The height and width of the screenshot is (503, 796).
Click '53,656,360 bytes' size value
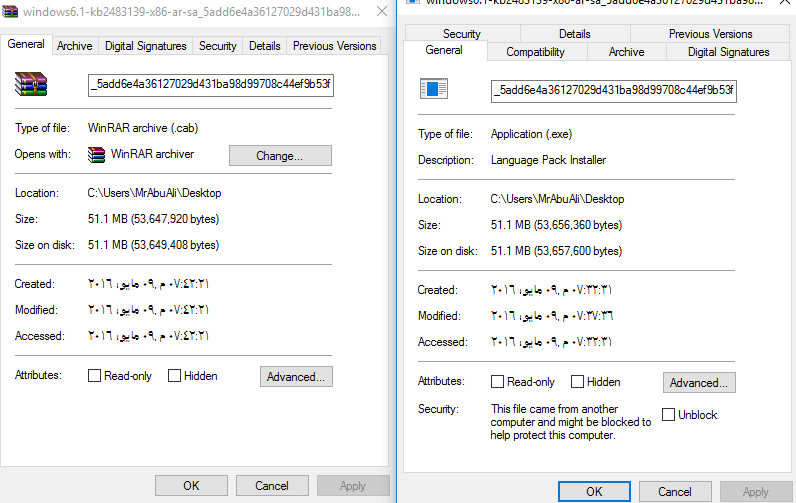click(x=578, y=225)
